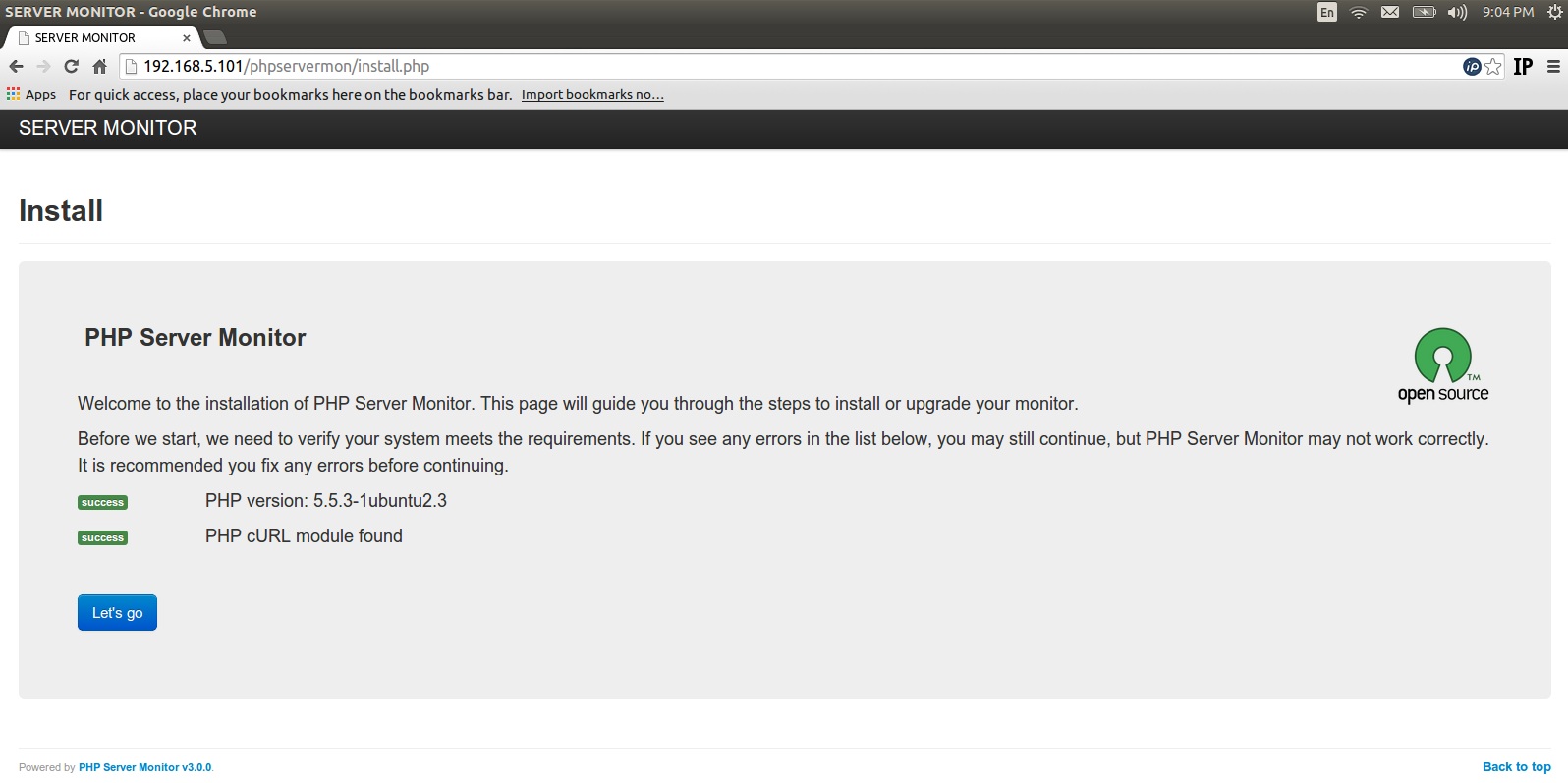
Task: Close the SERVER MONITOR tab
Action: coord(187,38)
